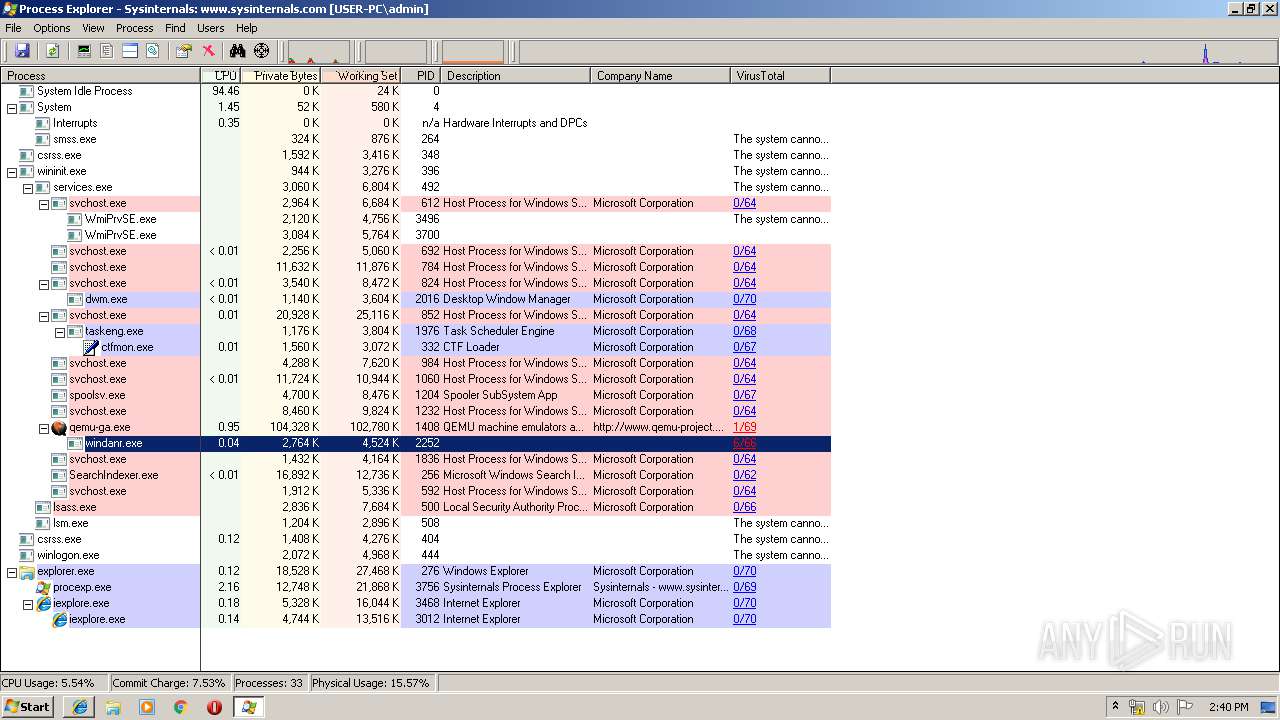Screen dimensions: 1280x720
Task: Open System Information graph icon
Action: pyautogui.click(x=84, y=51)
